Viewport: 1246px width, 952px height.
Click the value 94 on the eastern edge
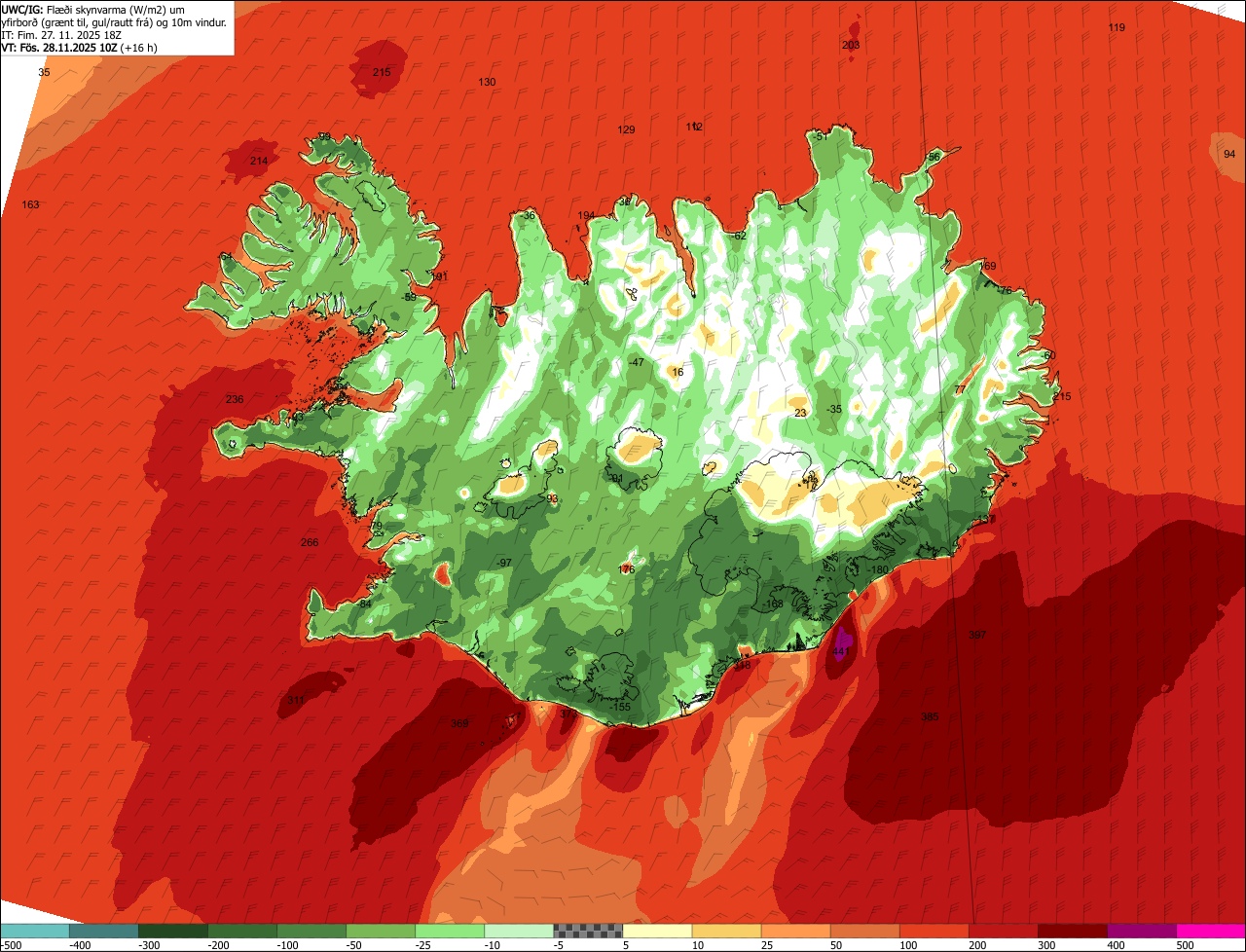point(1229,154)
